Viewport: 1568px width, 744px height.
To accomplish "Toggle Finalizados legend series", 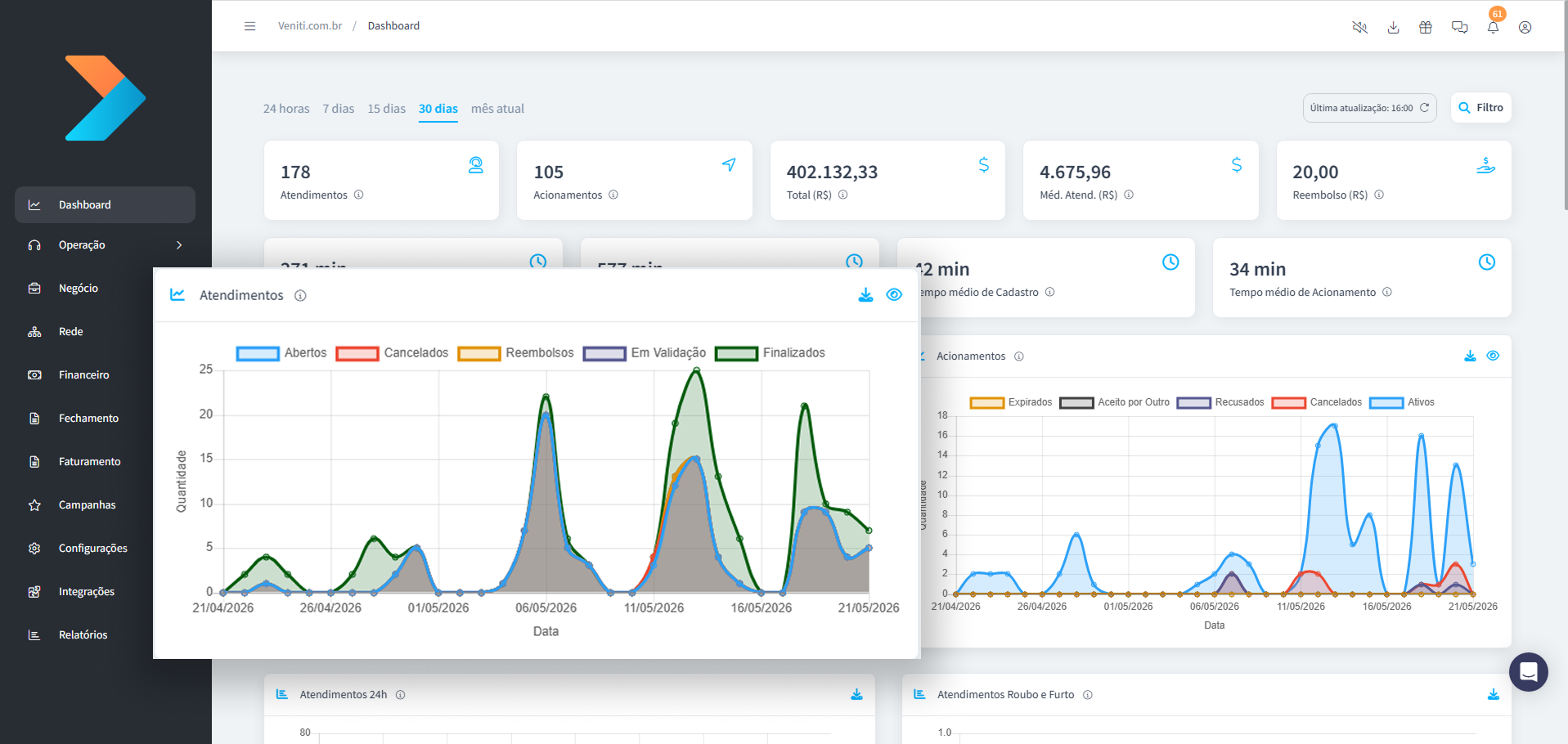I will coord(770,353).
